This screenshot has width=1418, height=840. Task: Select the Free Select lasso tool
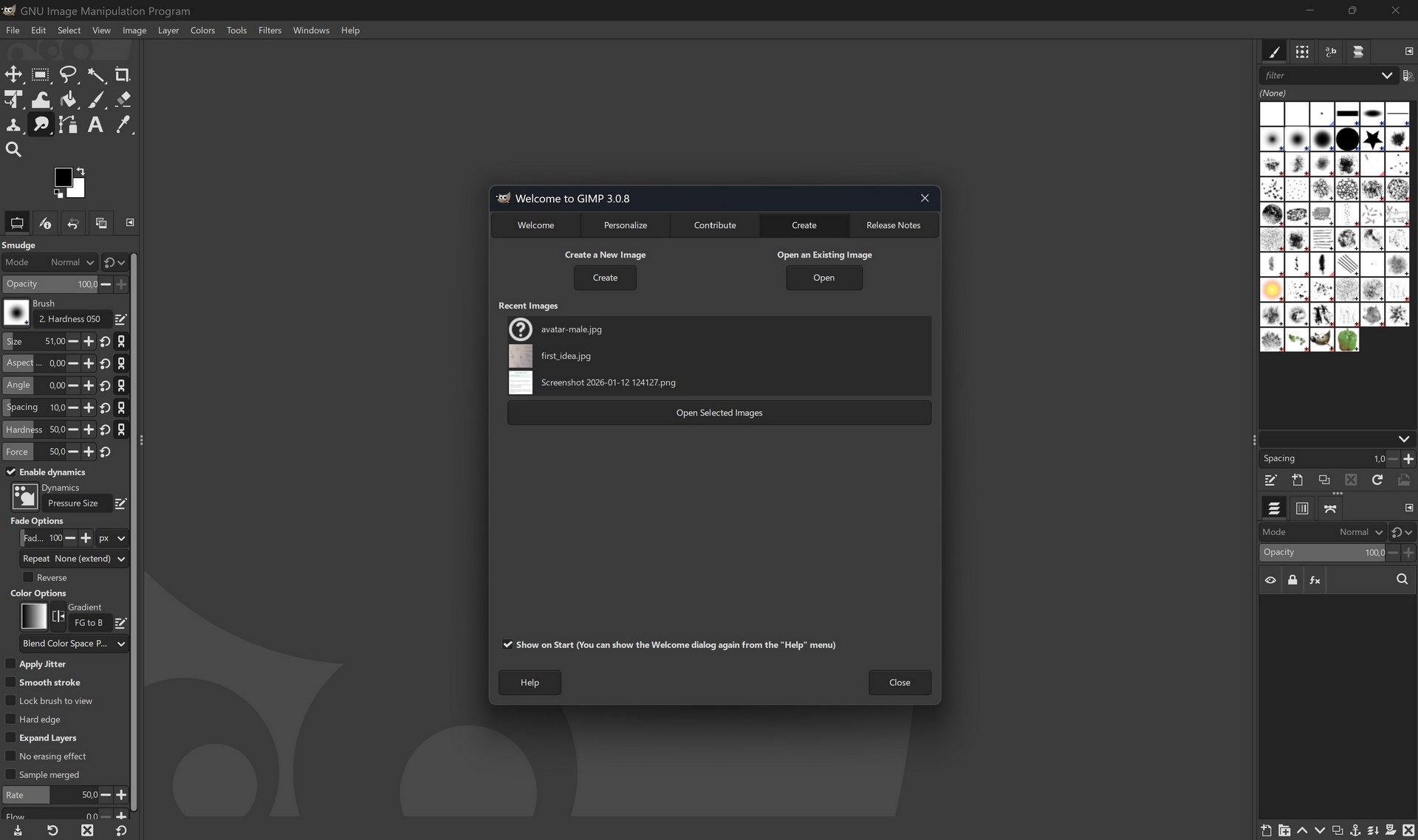[68, 75]
